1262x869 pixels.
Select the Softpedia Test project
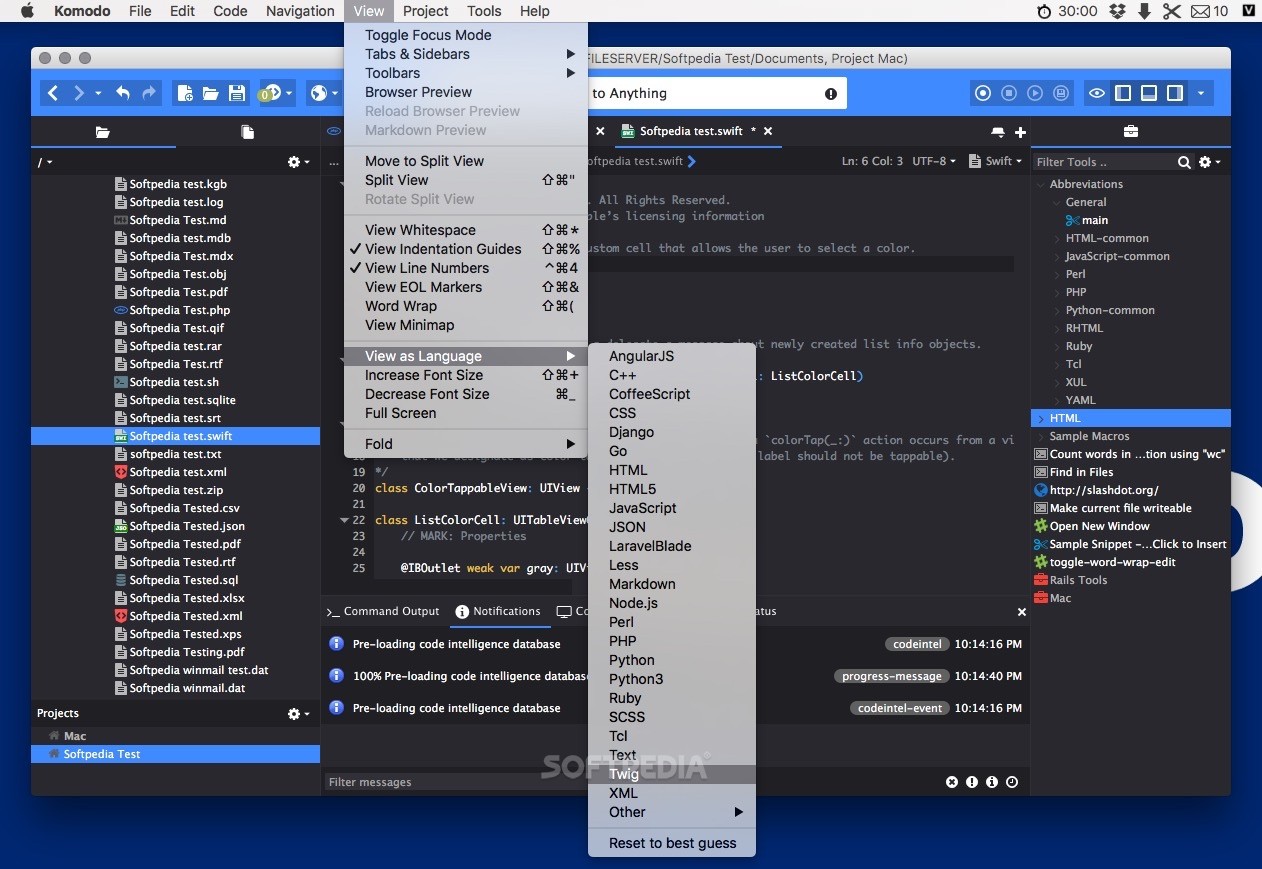point(176,754)
